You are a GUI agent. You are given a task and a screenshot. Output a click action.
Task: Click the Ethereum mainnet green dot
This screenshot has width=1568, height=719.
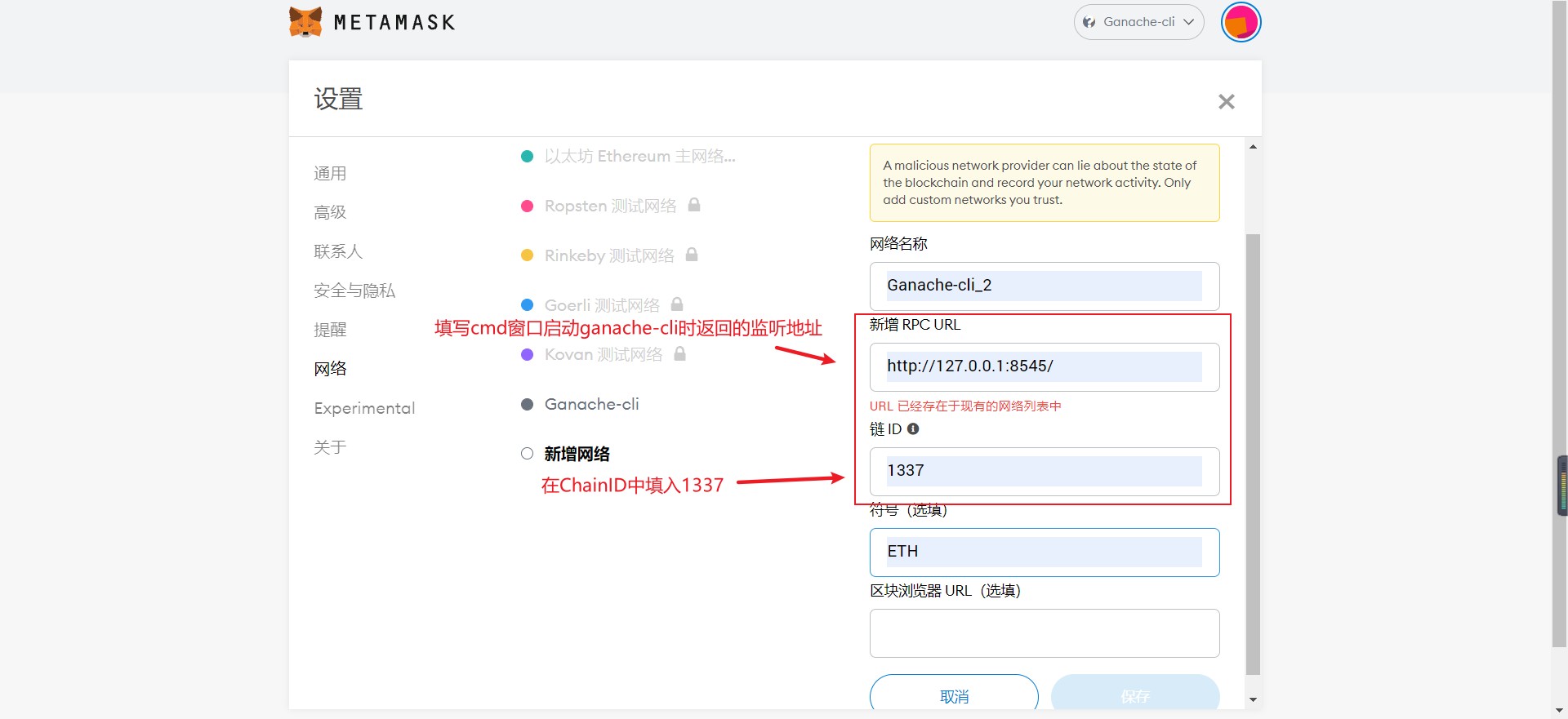tap(527, 156)
